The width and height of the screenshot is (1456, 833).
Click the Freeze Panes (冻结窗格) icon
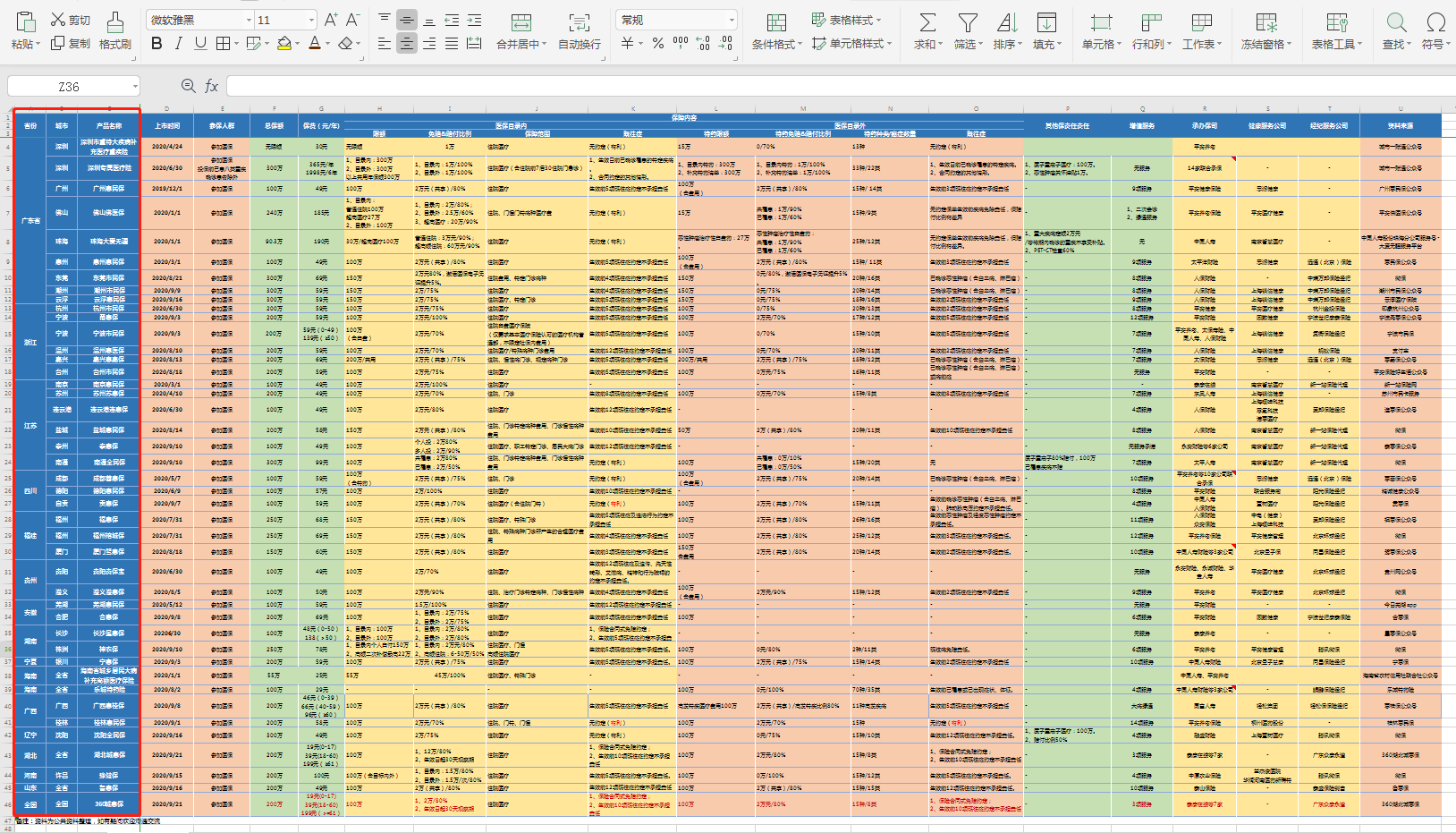[1266, 22]
